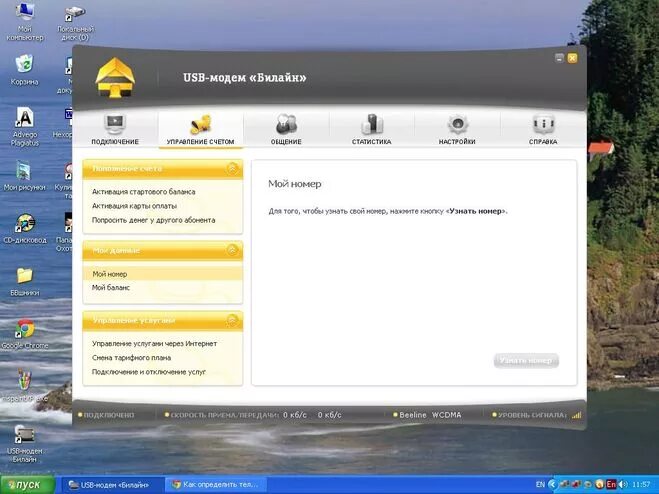Switch to Chrome Как определить taskbar button
Screen dimensions: 659x494
click(x=216, y=485)
